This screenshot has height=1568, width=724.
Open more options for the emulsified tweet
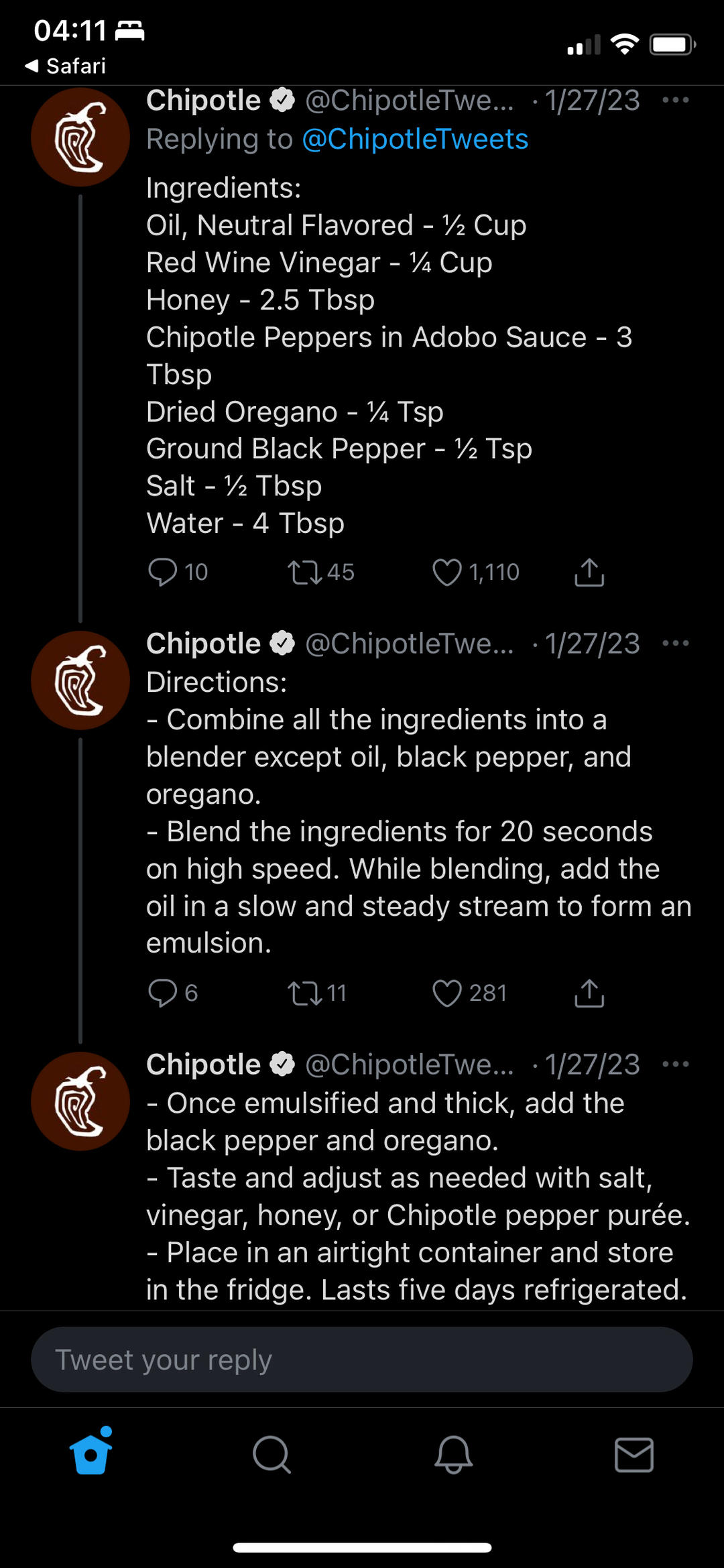click(x=675, y=1065)
